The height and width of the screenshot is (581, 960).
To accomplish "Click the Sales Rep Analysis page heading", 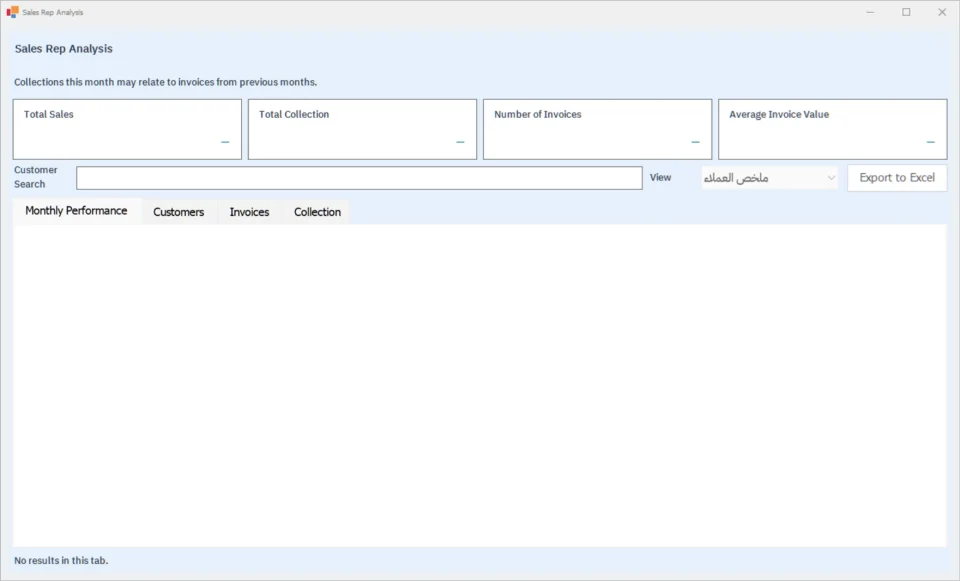I will coord(64,49).
